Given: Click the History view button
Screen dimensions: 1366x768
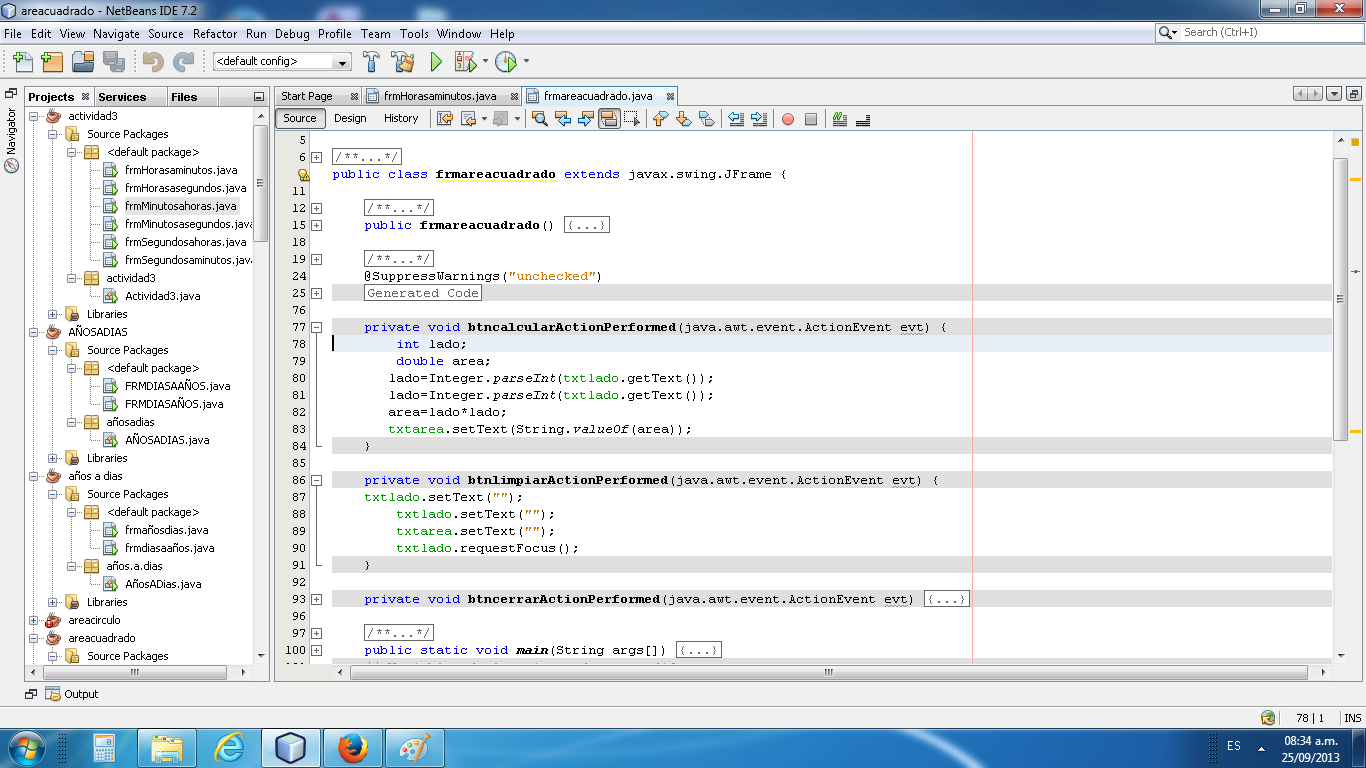Looking at the screenshot, I should [400, 118].
